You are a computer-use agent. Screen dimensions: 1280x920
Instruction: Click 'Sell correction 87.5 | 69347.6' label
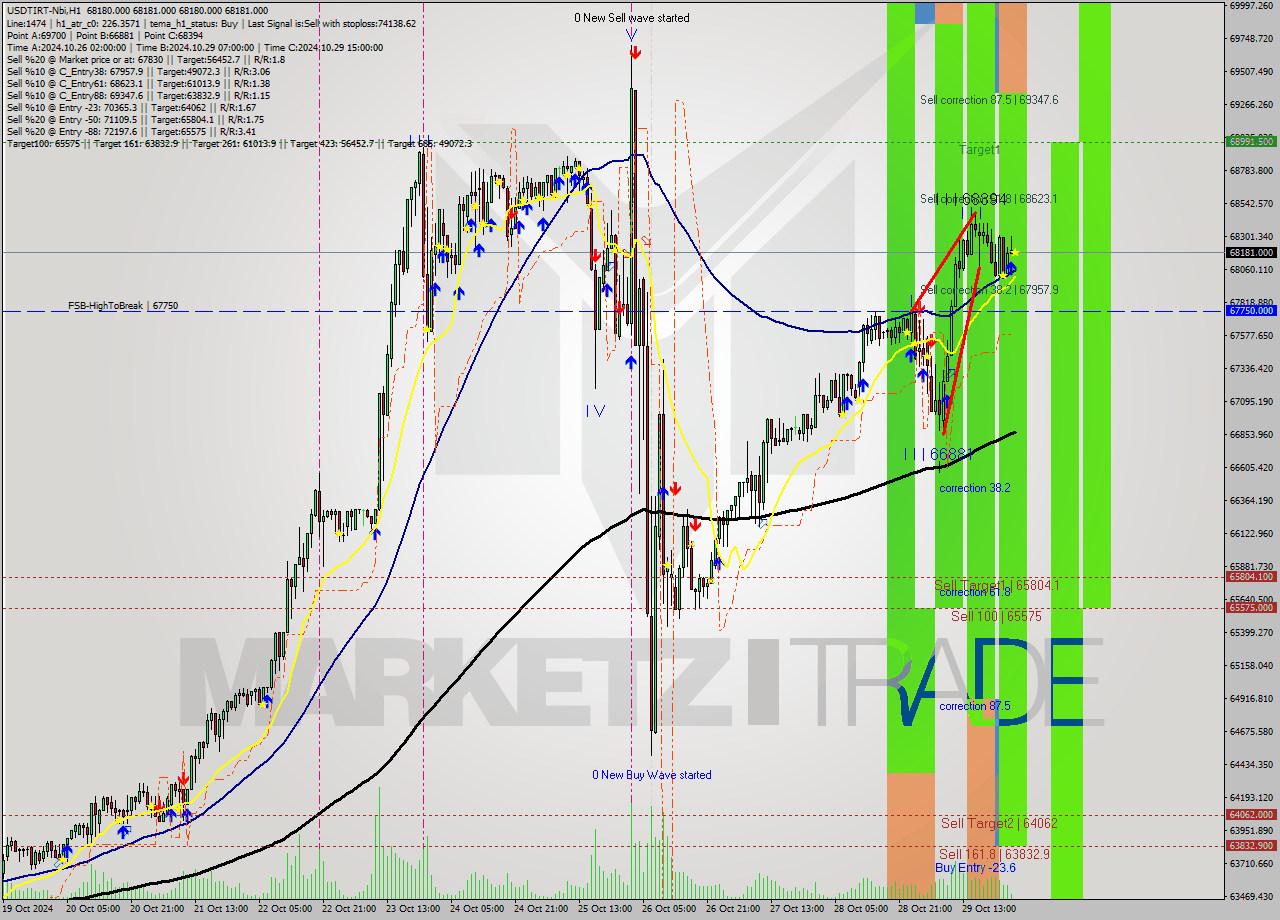pos(989,100)
